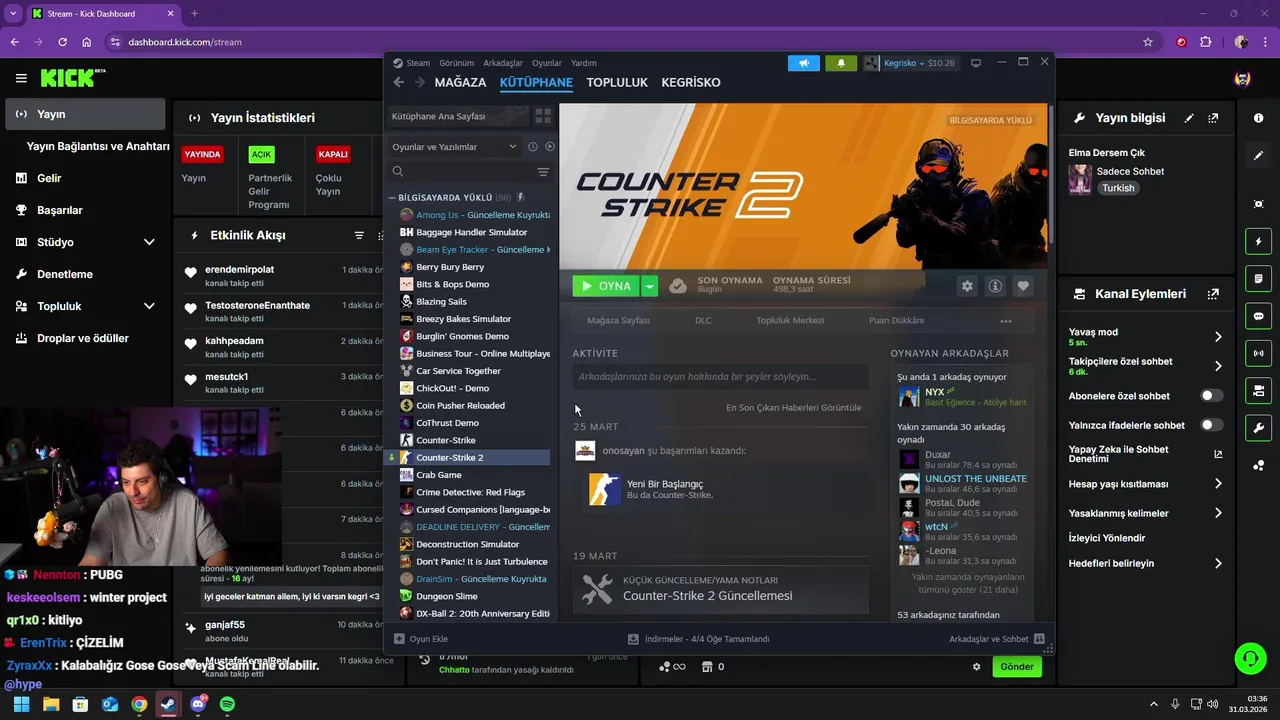
Task: Pop out the Kanal Eylemleri panel
Action: 1213,294
